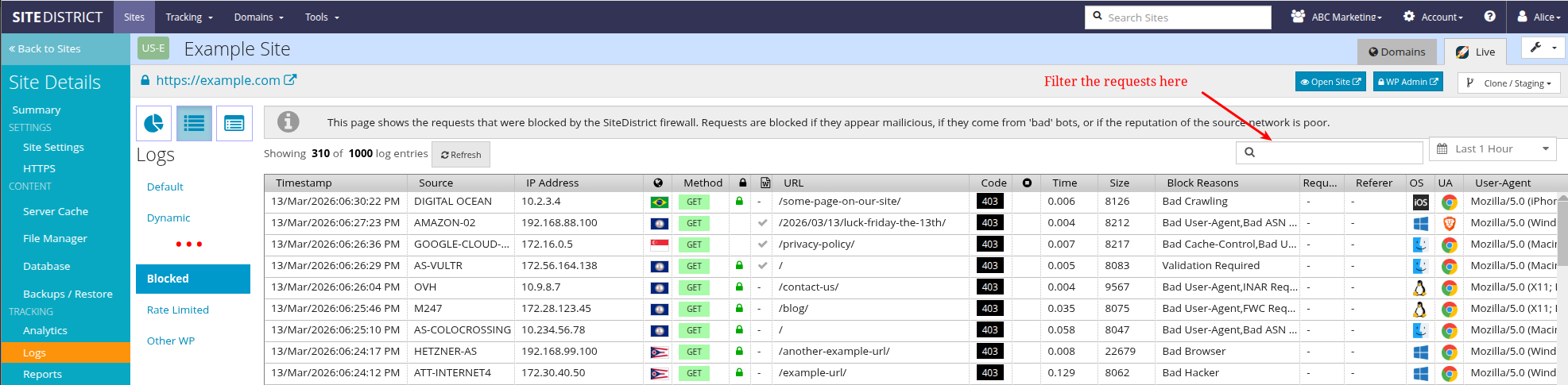
Task: Click the padlock HTTPS column header icon
Action: (742, 183)
